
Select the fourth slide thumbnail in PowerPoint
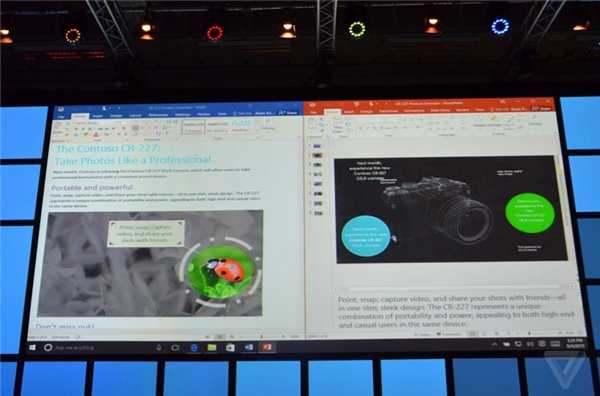pos(318,174)
